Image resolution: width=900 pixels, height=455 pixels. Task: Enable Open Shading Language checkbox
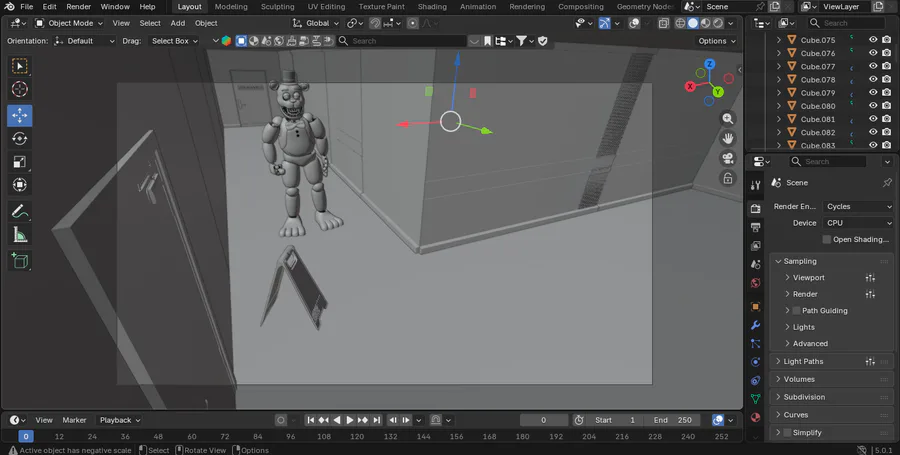coord(827,239)
